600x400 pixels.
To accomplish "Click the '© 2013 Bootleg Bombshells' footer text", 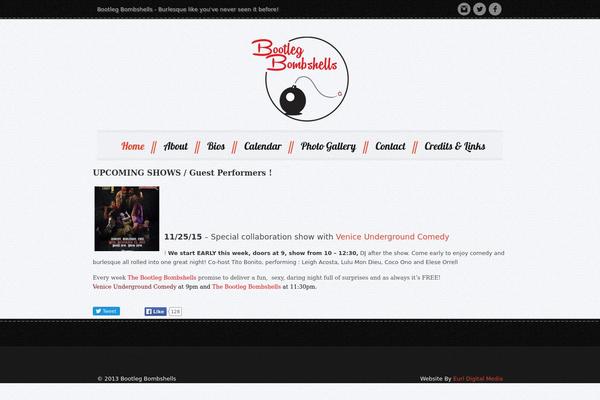I will point(137,379).
